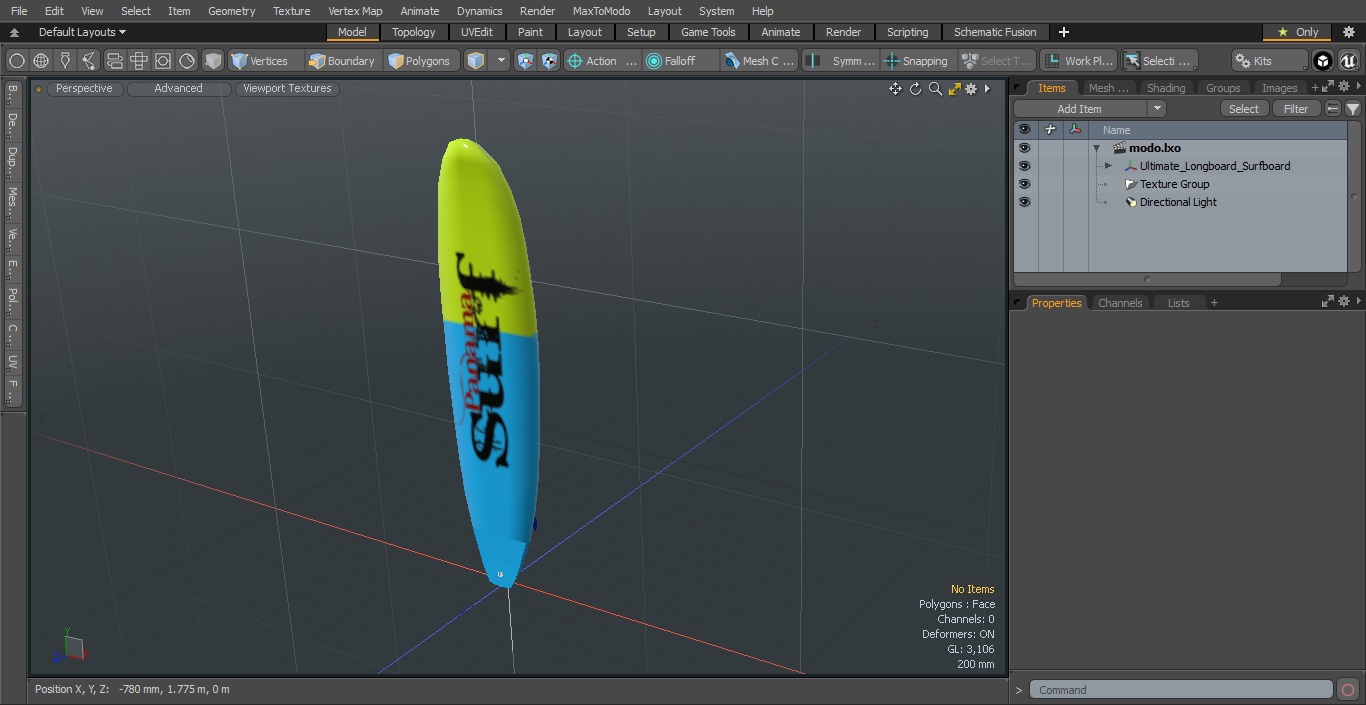Click the Name column header
Image resolution: width=1366 pixels, height=705 pixels.
1117,130
